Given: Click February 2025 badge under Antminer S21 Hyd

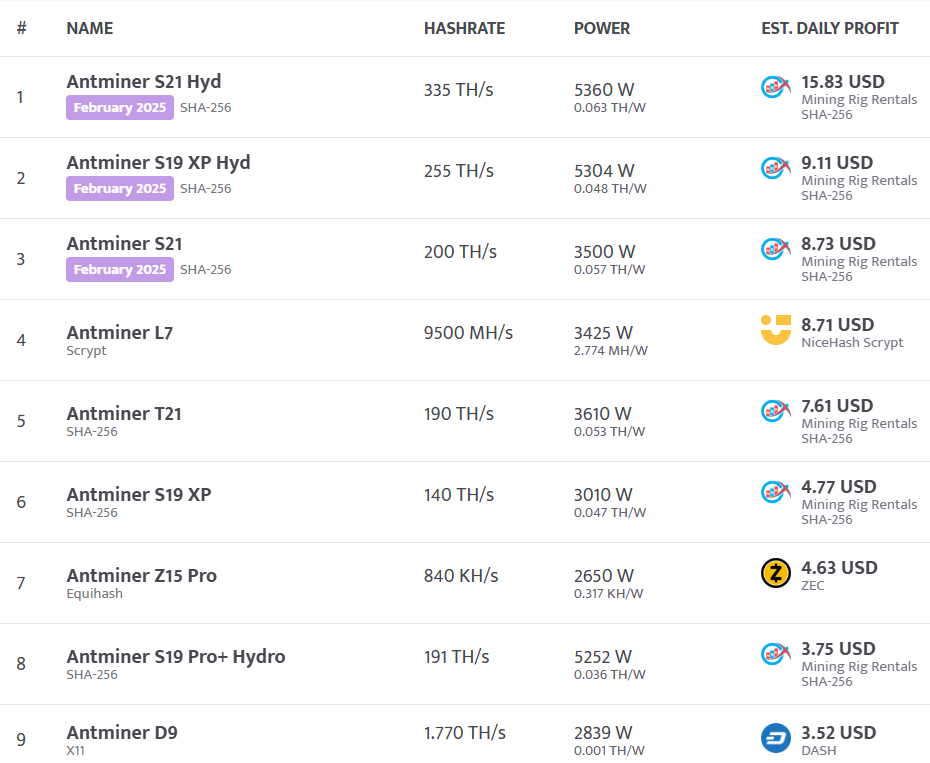Looking at the screenshot, I should [x=120, y=107].
